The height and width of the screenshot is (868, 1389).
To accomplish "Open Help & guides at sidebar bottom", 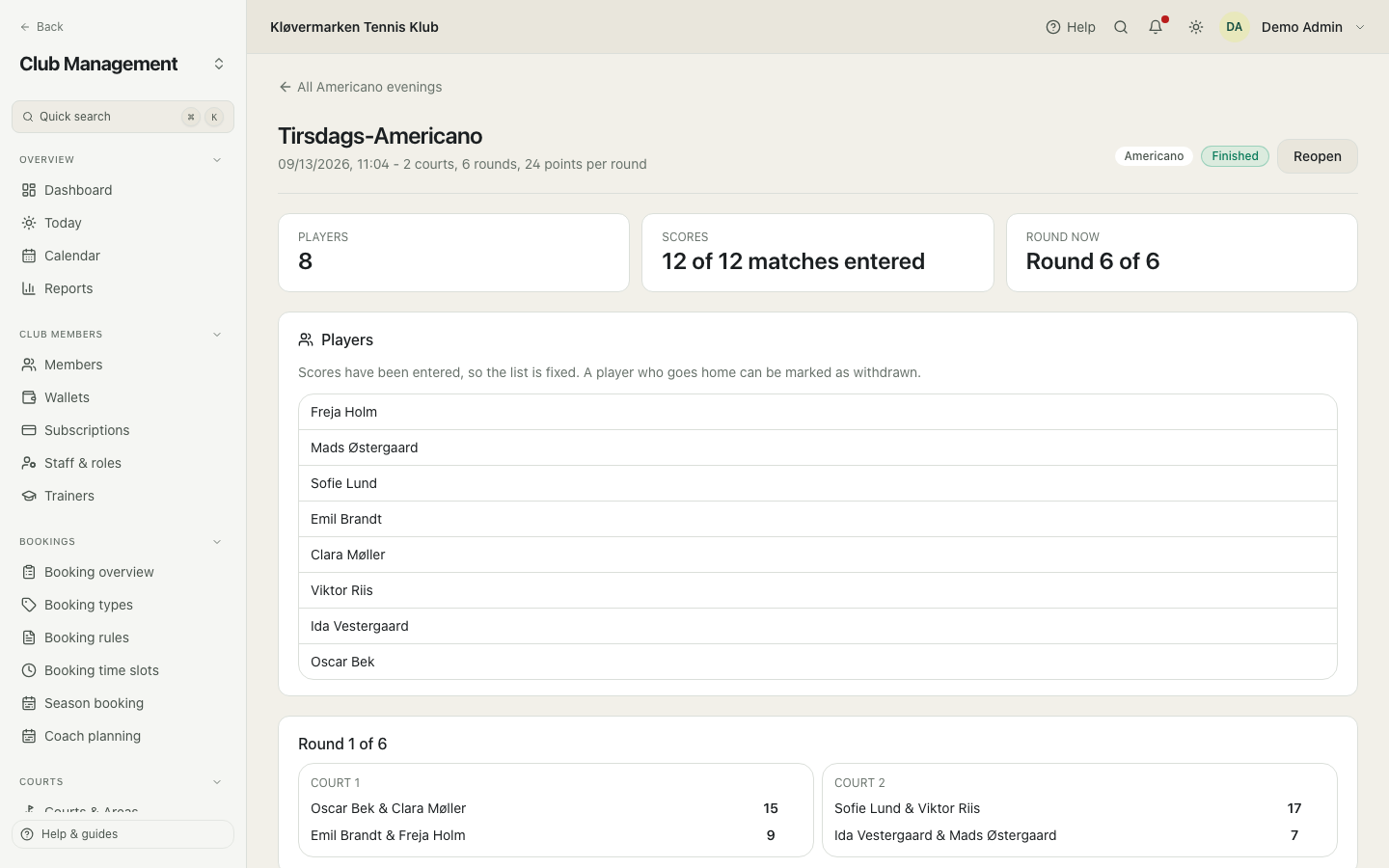I will 123,834.
